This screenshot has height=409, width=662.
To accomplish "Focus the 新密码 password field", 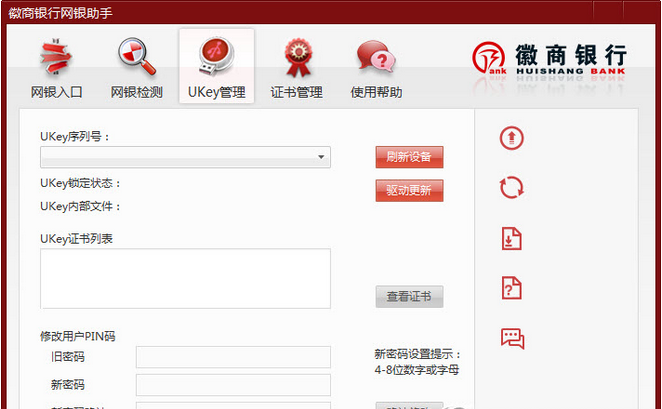I will click(233, 385).
